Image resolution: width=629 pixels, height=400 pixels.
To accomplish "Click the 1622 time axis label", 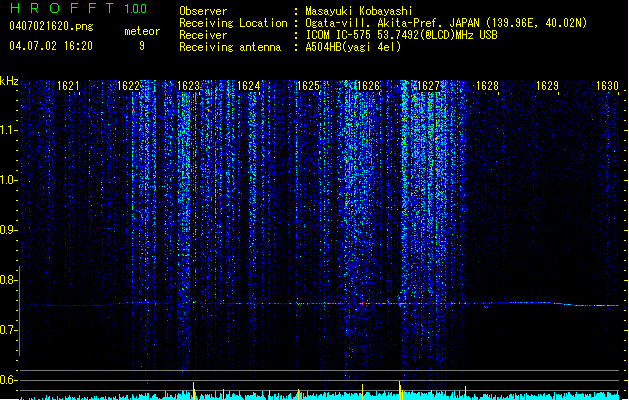I will coord(128,86).
